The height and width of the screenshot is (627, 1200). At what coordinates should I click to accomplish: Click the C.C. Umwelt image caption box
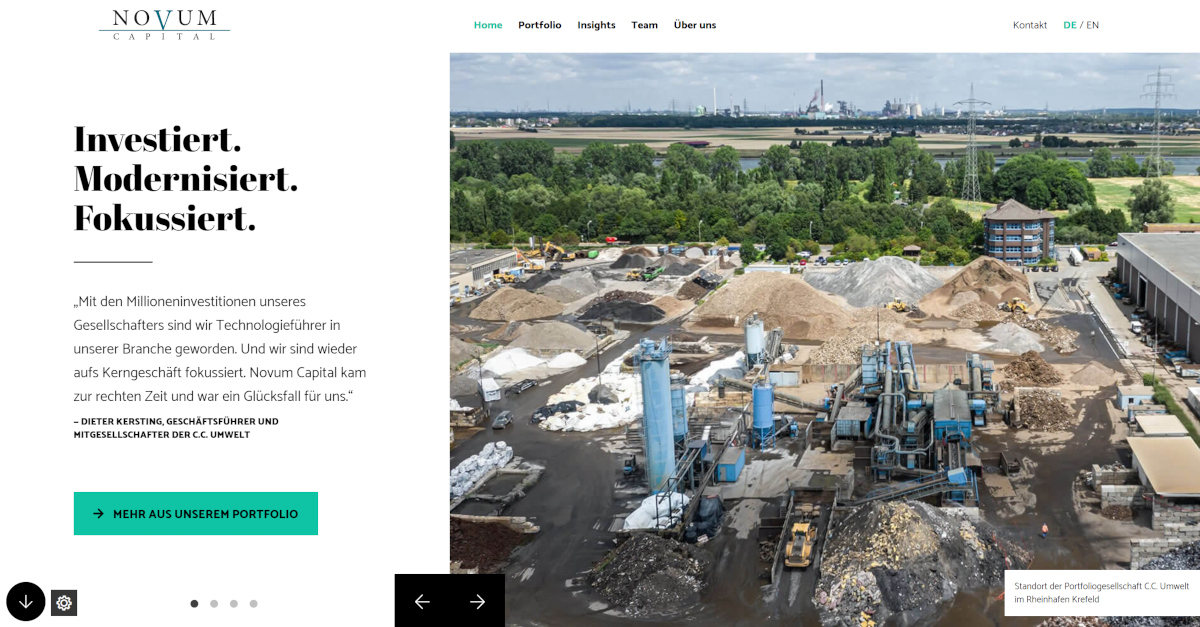click(1102, 593)
